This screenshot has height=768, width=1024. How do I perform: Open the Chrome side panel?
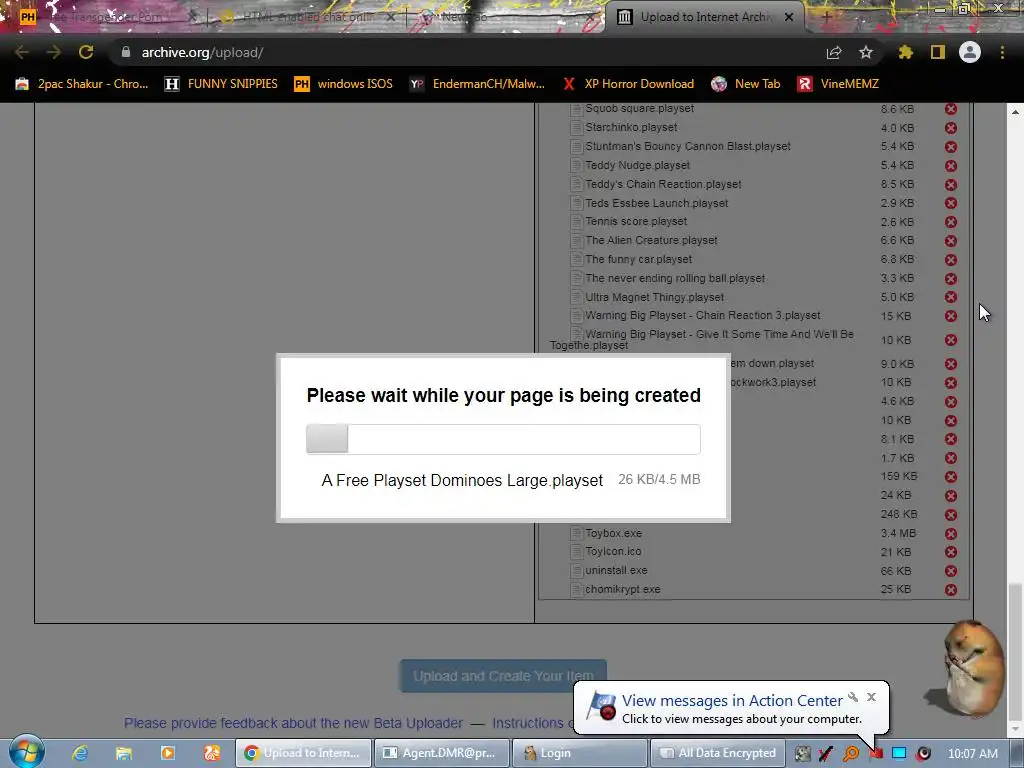pyautogui.click(x=938, y=52)
